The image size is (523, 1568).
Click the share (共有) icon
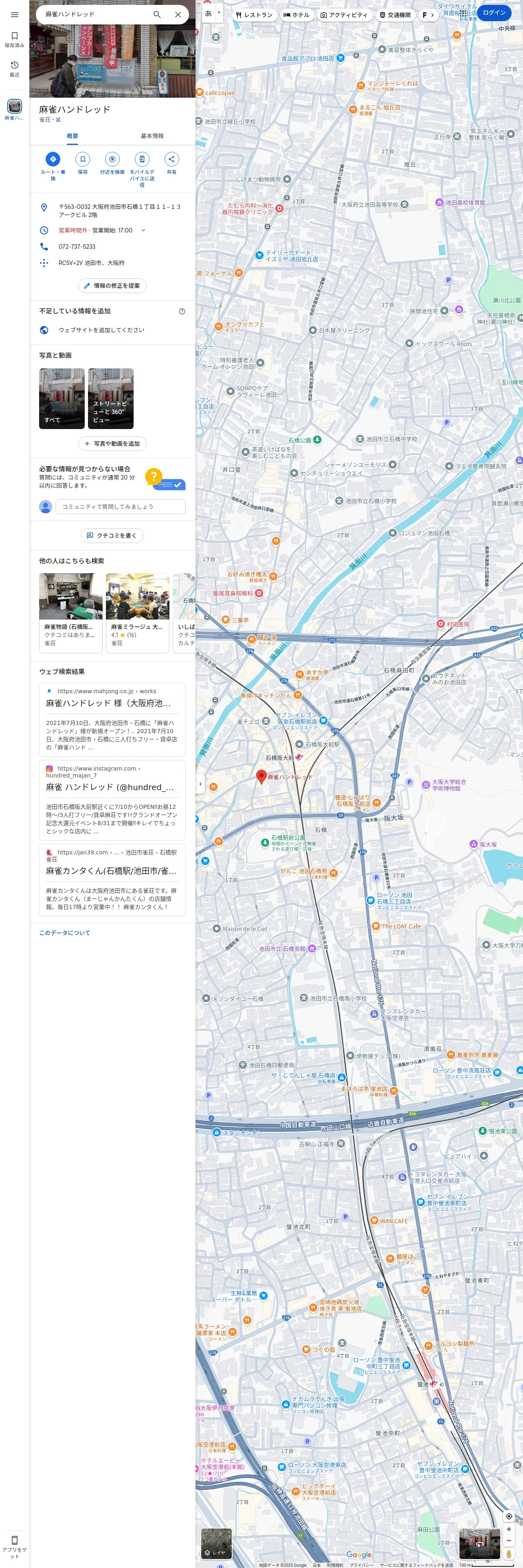(x=172, y=159)
